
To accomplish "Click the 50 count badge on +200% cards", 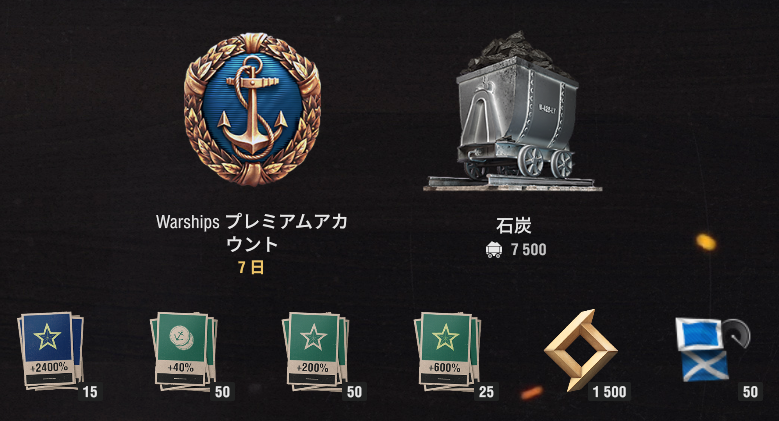I will 354,392.
